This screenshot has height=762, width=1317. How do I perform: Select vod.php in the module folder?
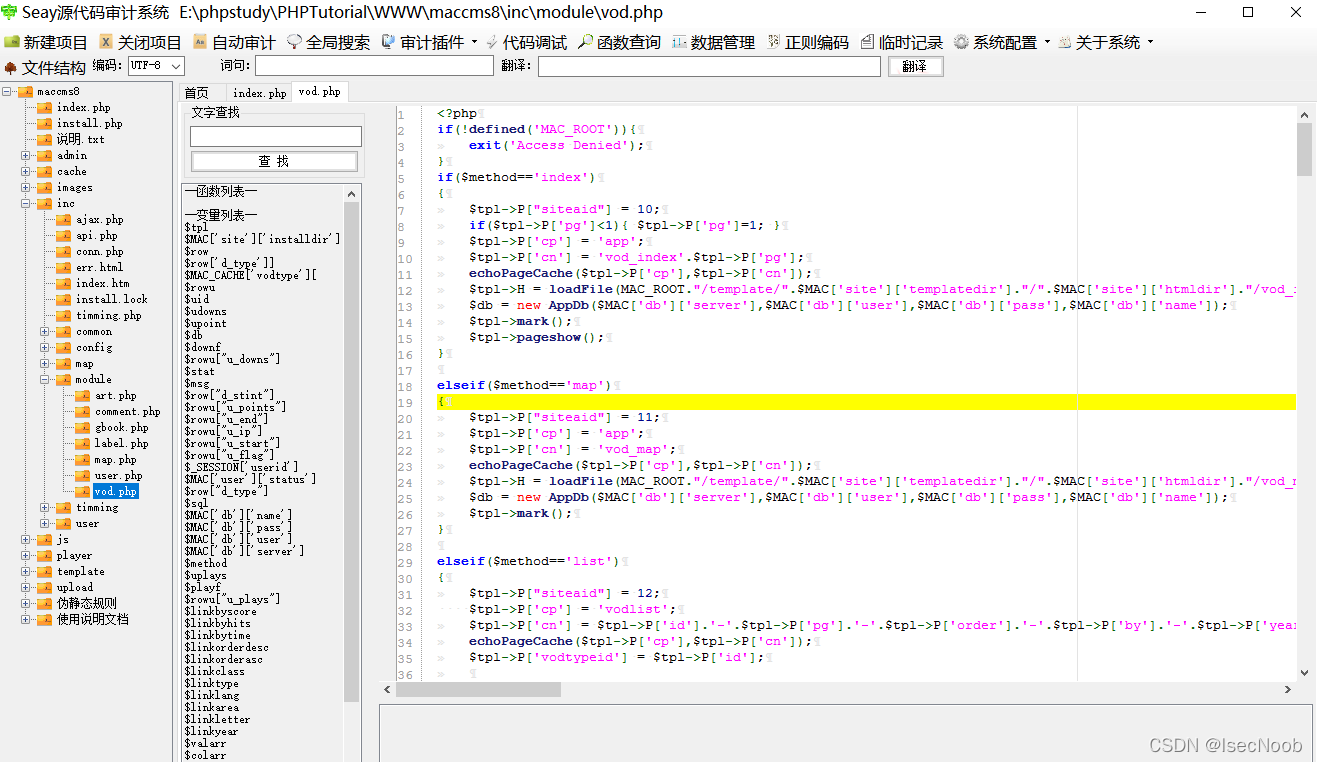tap(115, 491)
